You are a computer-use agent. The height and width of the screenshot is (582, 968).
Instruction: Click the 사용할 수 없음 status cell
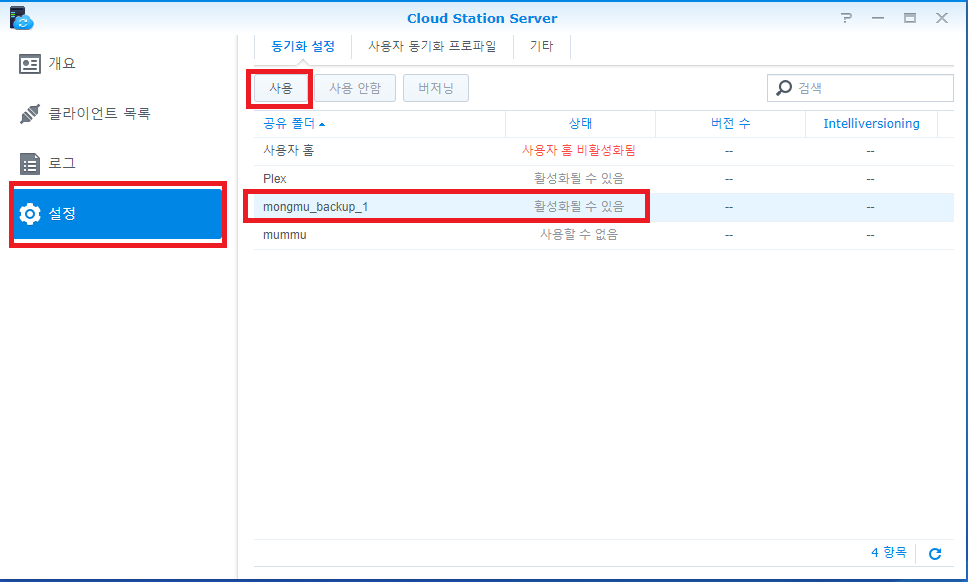tap(578, 235)
